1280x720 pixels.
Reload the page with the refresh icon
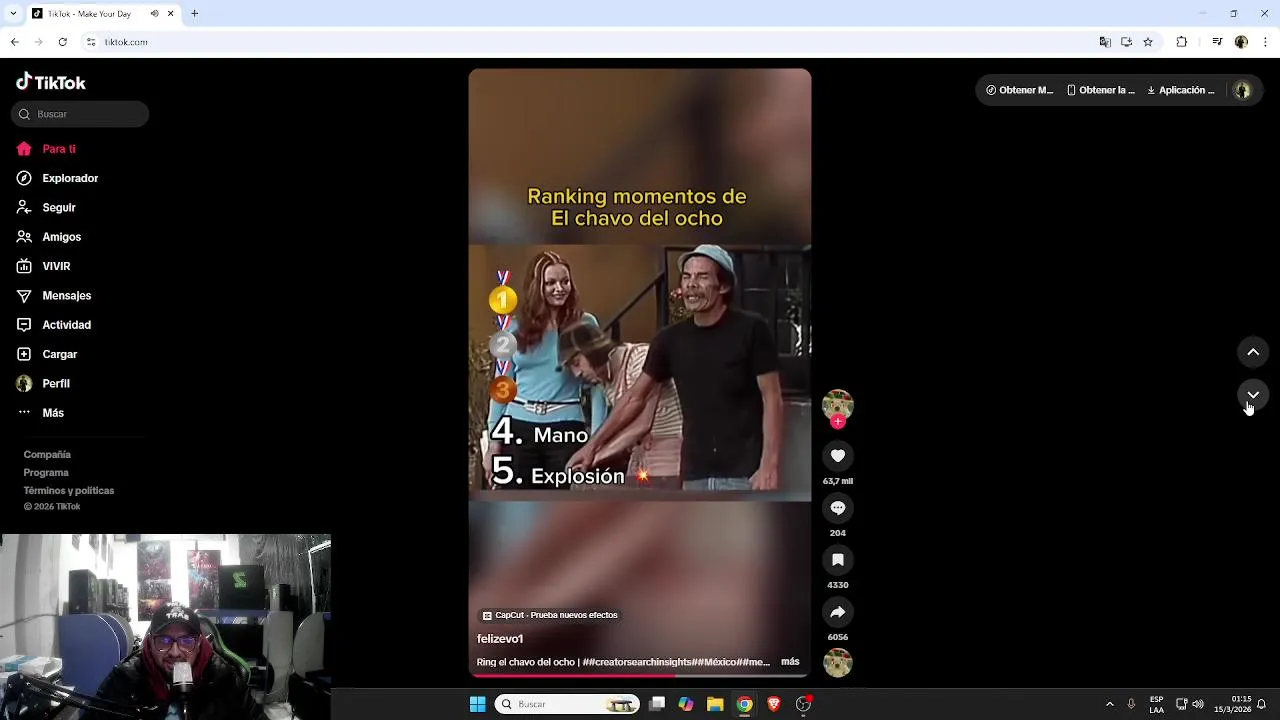[62, 42]
